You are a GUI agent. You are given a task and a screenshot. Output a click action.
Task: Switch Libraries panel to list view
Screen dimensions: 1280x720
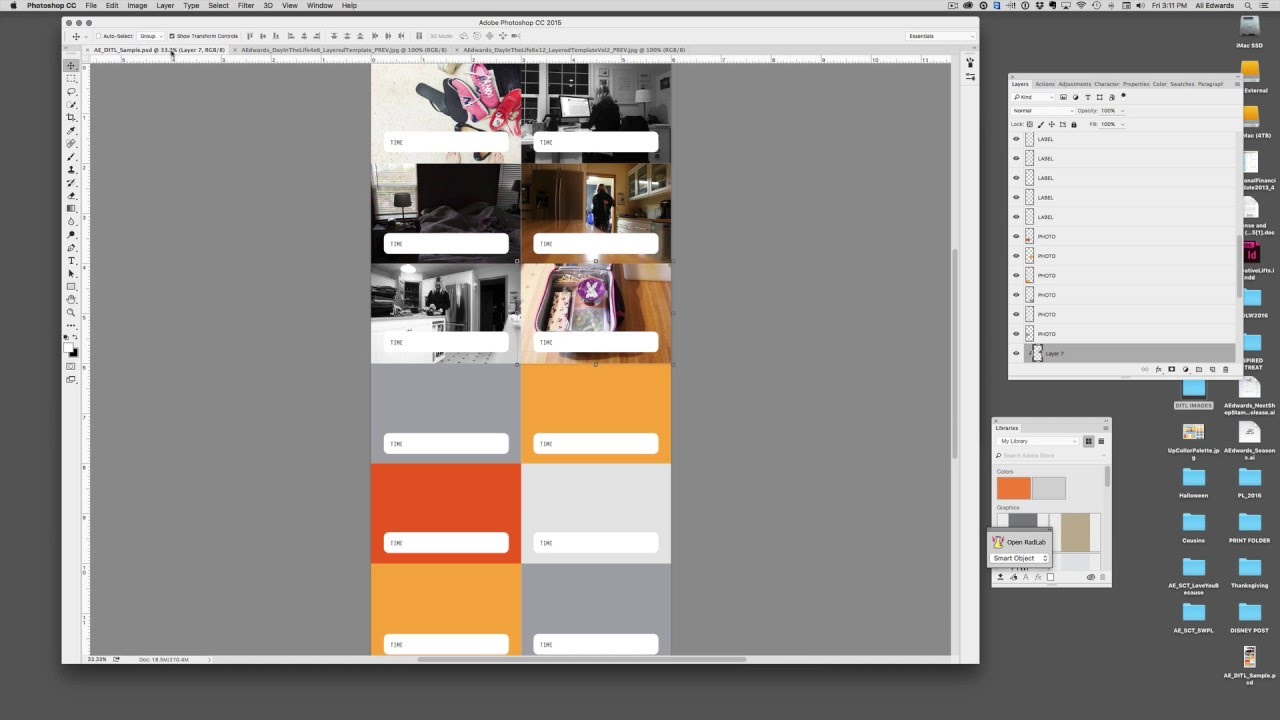1101,441
